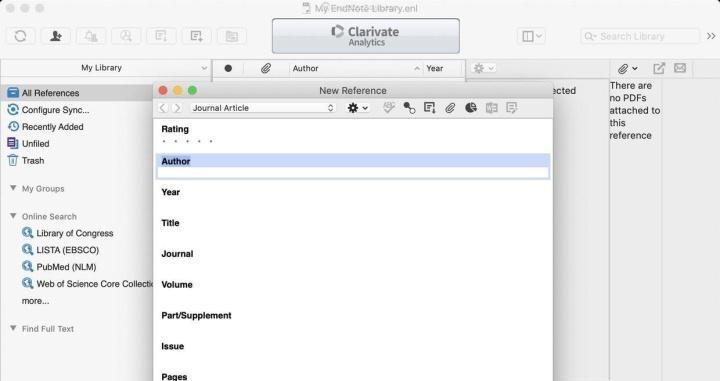This screenshot has height=381, width=720.
Task: Click the activity feed bell icon
Action: pyautogui.click(x=91, y=36)
